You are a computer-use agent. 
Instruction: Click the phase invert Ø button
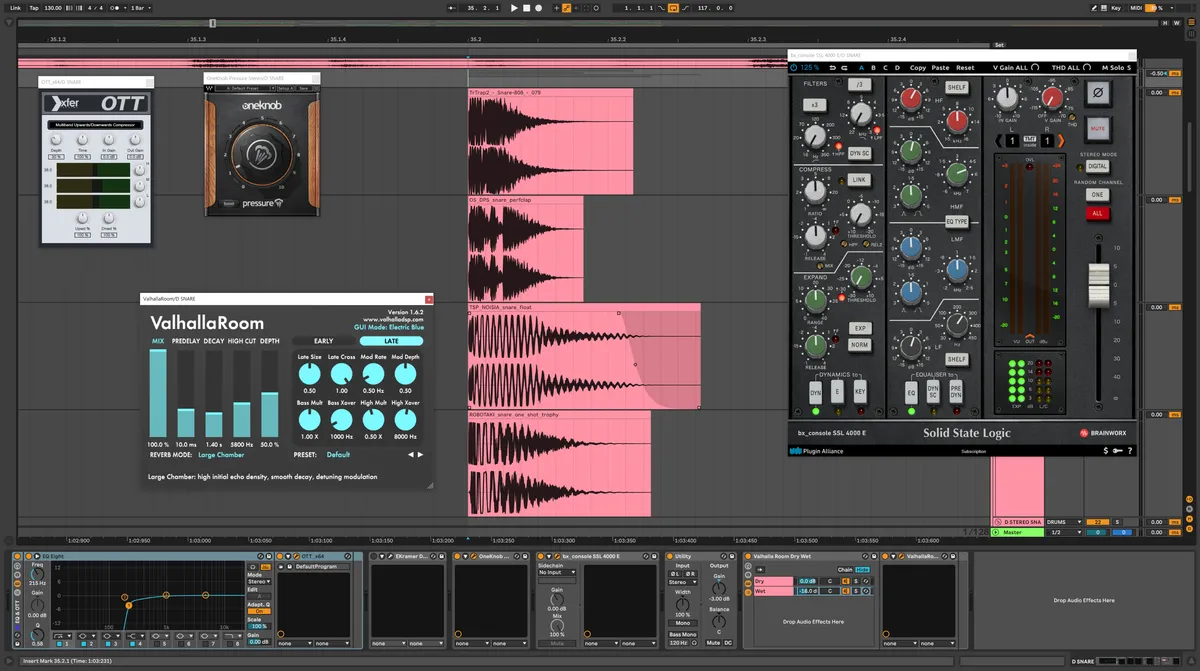click(x=1098, y=94)
